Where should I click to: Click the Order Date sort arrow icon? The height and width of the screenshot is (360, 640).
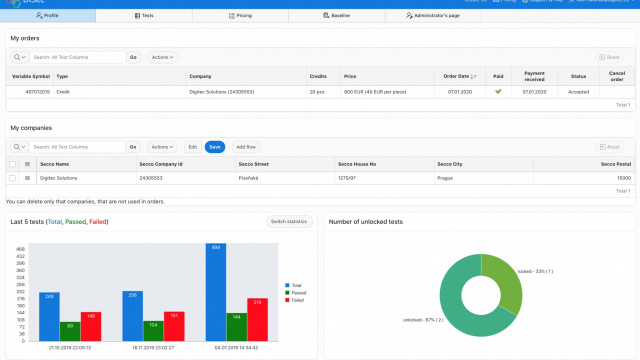(x=473, y=76)
